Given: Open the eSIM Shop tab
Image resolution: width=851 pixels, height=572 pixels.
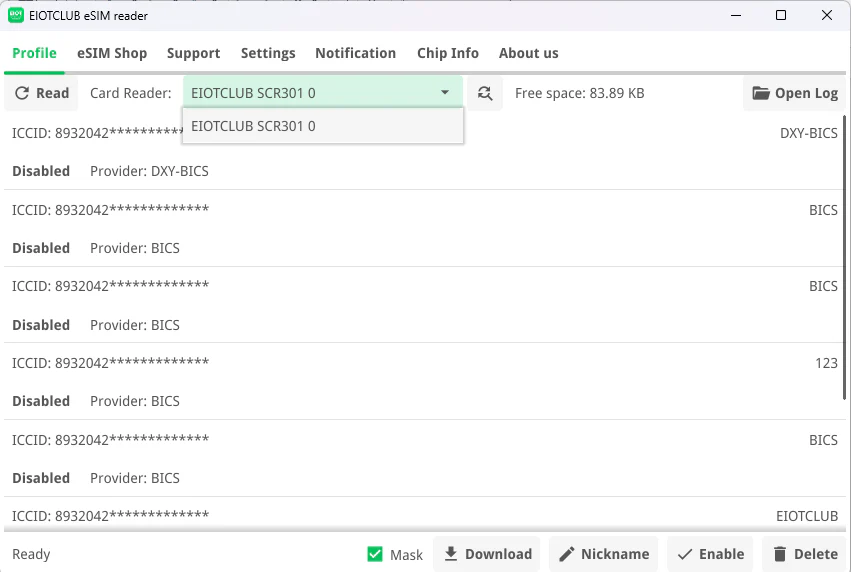Looking at the screenshot, I should coord(112,53).
